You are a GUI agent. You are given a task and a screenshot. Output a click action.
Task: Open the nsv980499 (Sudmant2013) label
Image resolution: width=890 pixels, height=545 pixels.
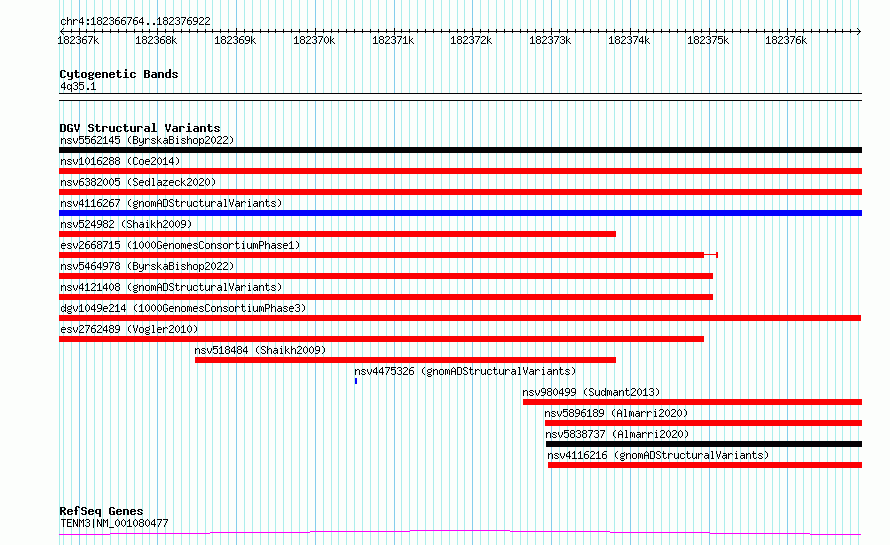tap(591, 392)
